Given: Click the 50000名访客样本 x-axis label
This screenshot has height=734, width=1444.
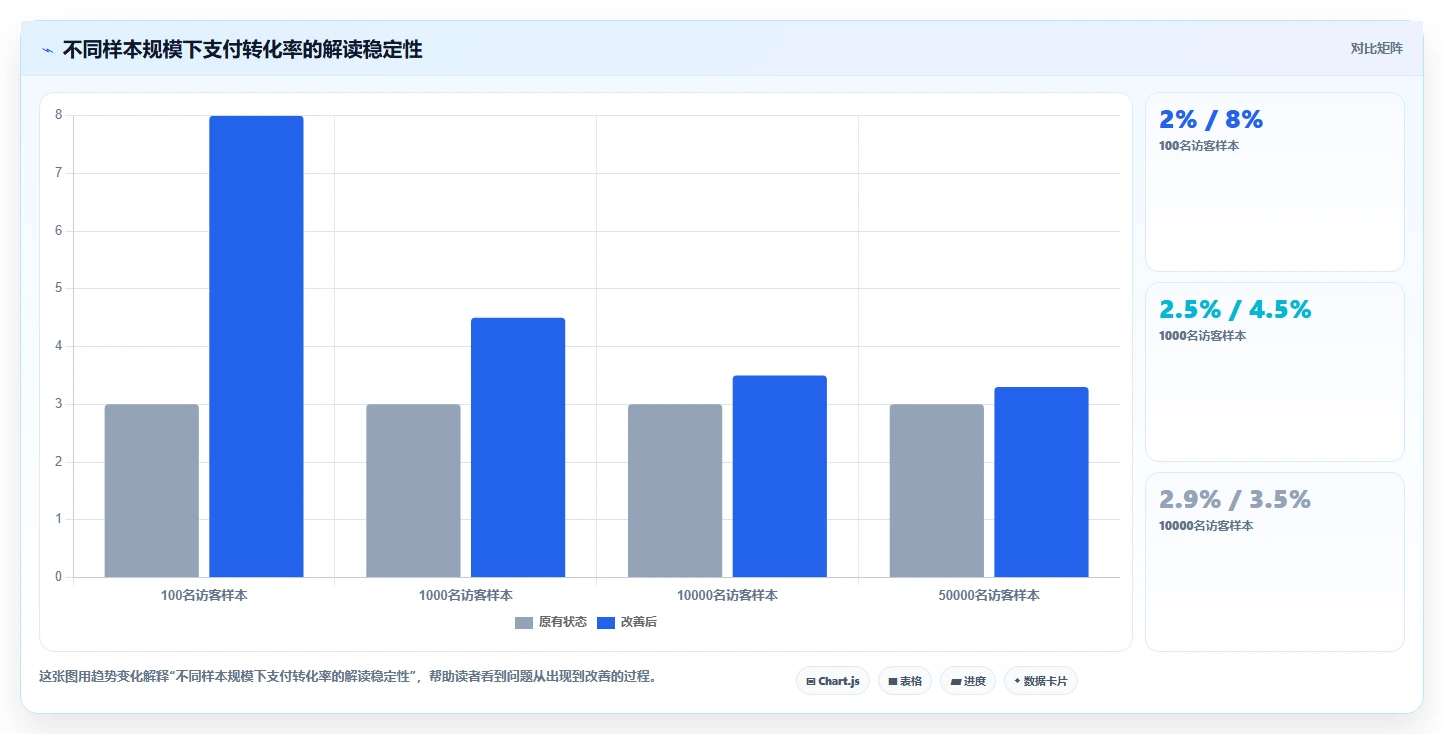Looking at the screenshot, I should coord(989,595).
